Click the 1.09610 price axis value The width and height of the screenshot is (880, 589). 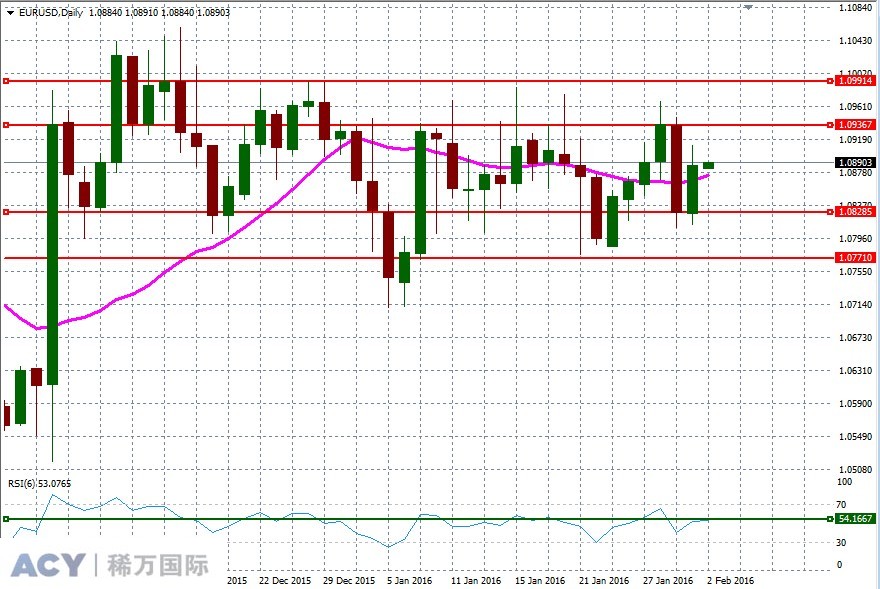click(856, 107)
